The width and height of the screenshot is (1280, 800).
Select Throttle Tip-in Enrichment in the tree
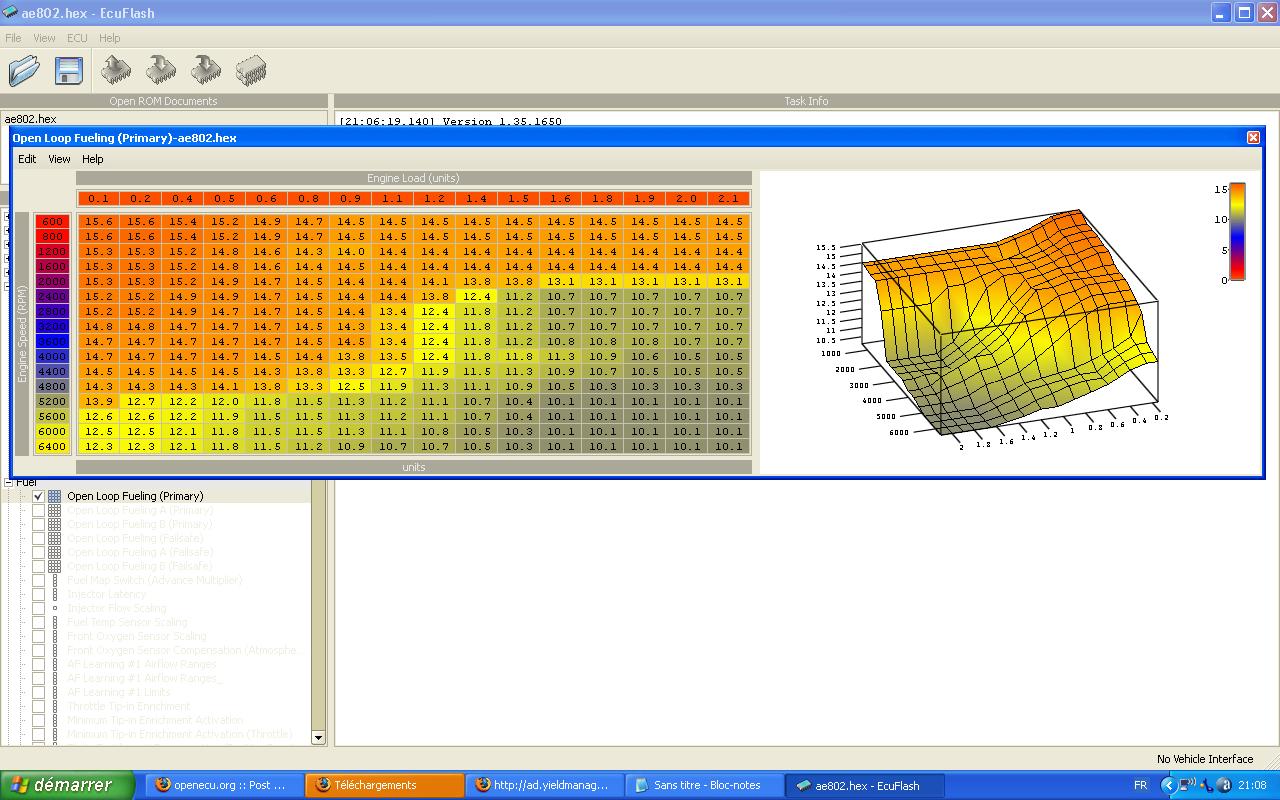129,706
